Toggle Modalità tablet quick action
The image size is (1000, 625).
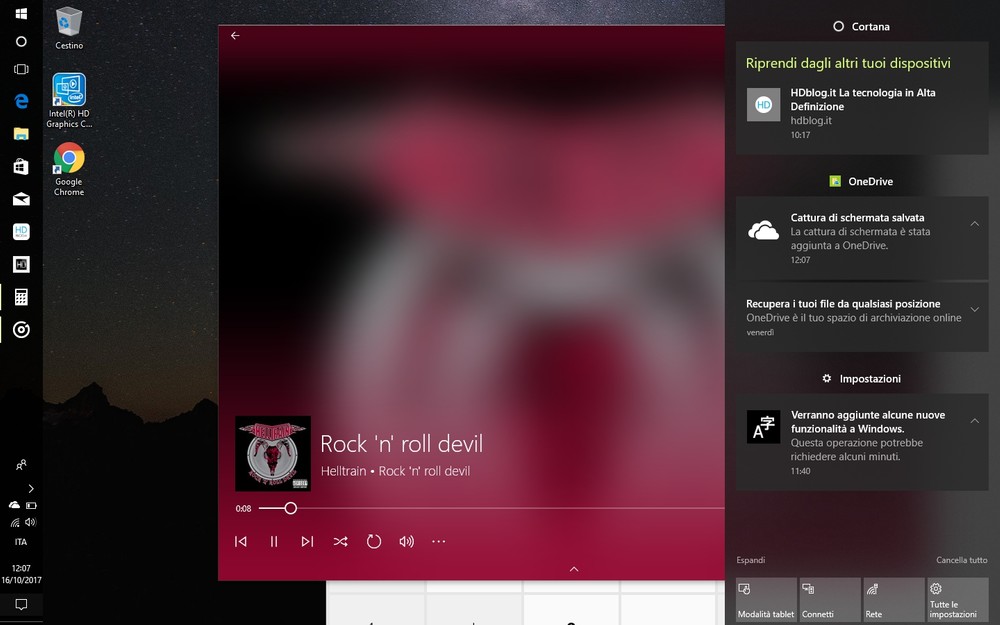pos(766,600)
